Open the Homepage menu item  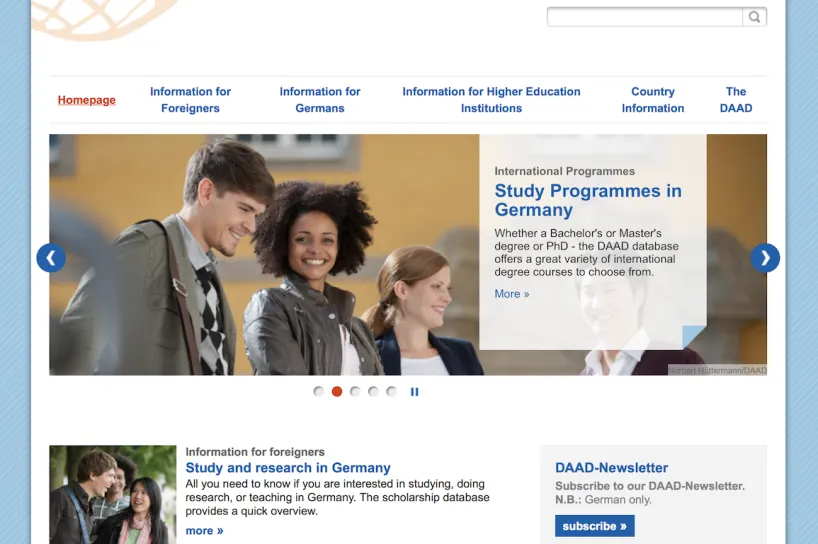pos(87,100)
